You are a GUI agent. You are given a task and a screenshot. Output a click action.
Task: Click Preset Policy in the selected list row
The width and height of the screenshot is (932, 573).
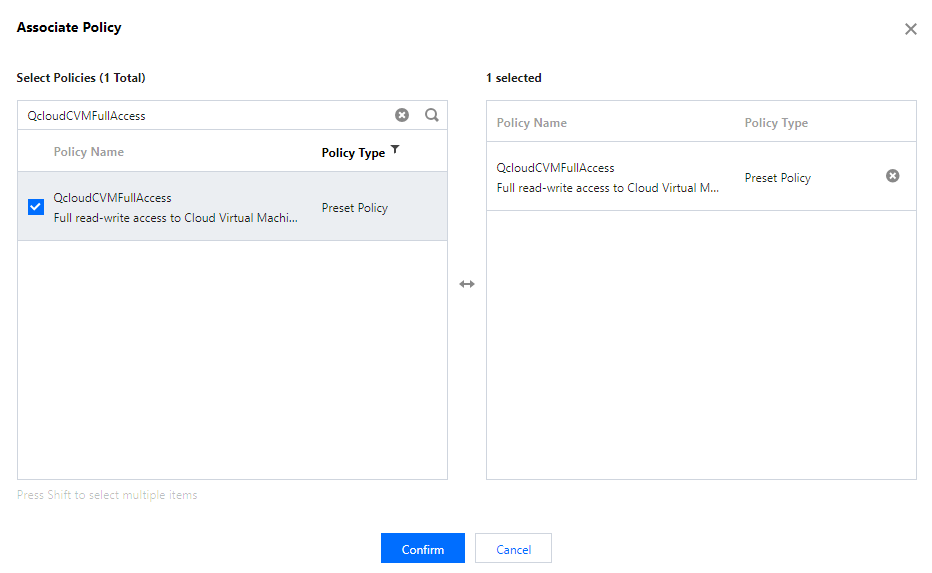[777, 178]
